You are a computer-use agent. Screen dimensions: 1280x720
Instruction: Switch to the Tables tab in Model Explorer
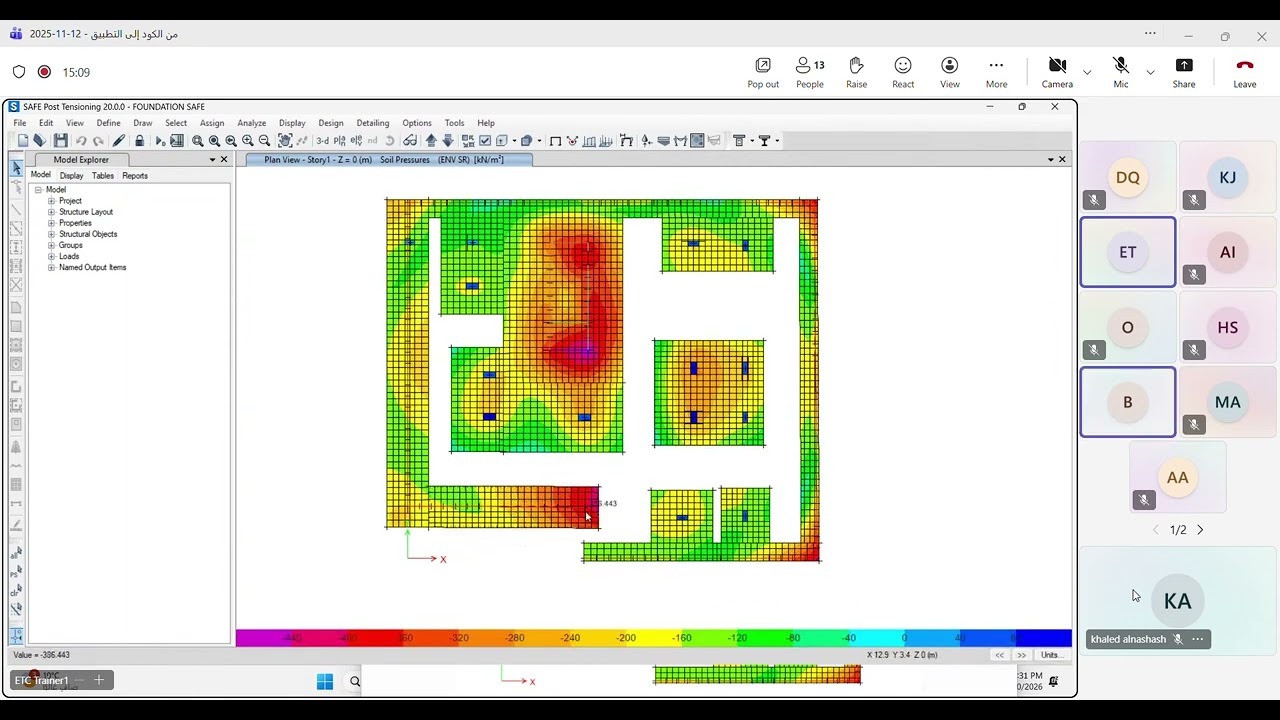(x=103, y=176)
